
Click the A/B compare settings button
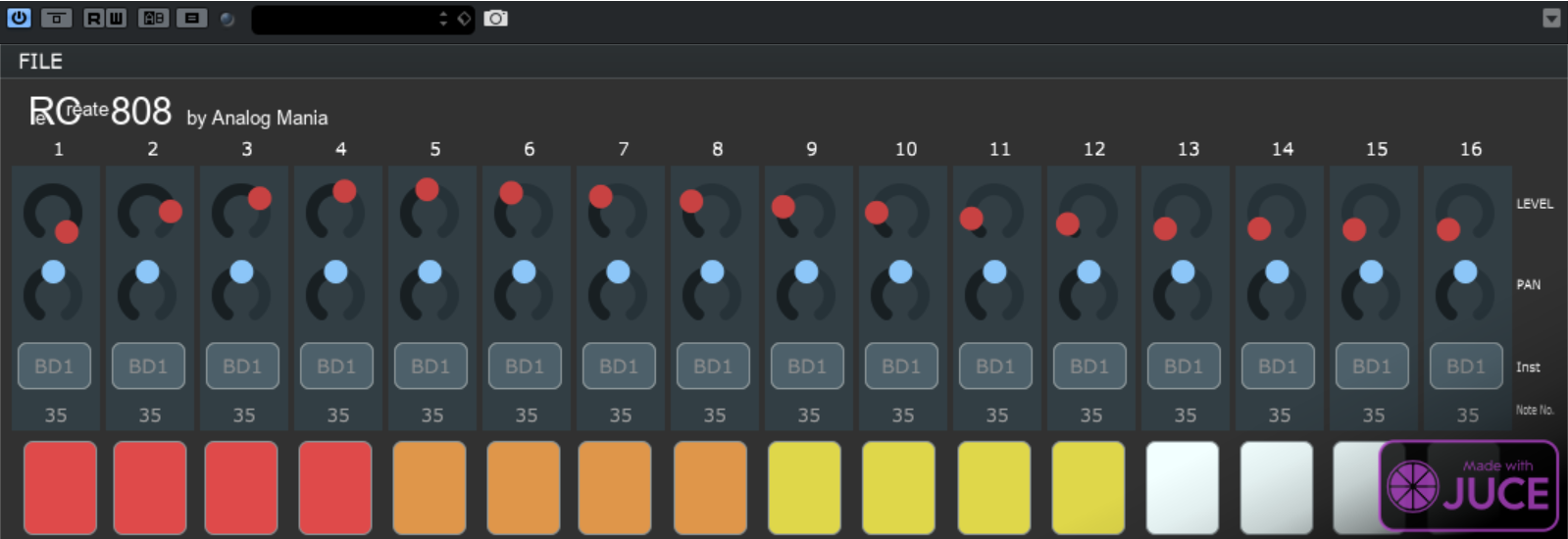[153, 18]
